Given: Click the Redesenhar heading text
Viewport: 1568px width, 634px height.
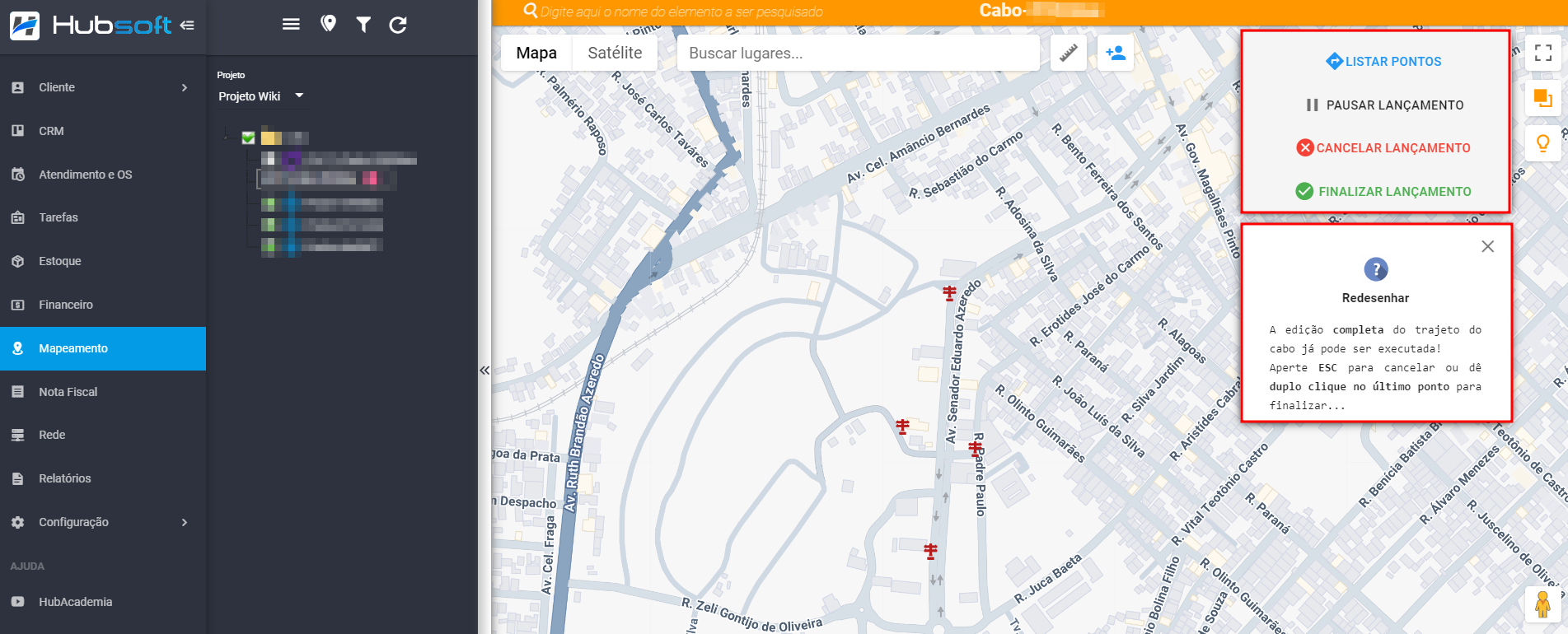Looking at the screenshot, I should [x=1375, y=298].
